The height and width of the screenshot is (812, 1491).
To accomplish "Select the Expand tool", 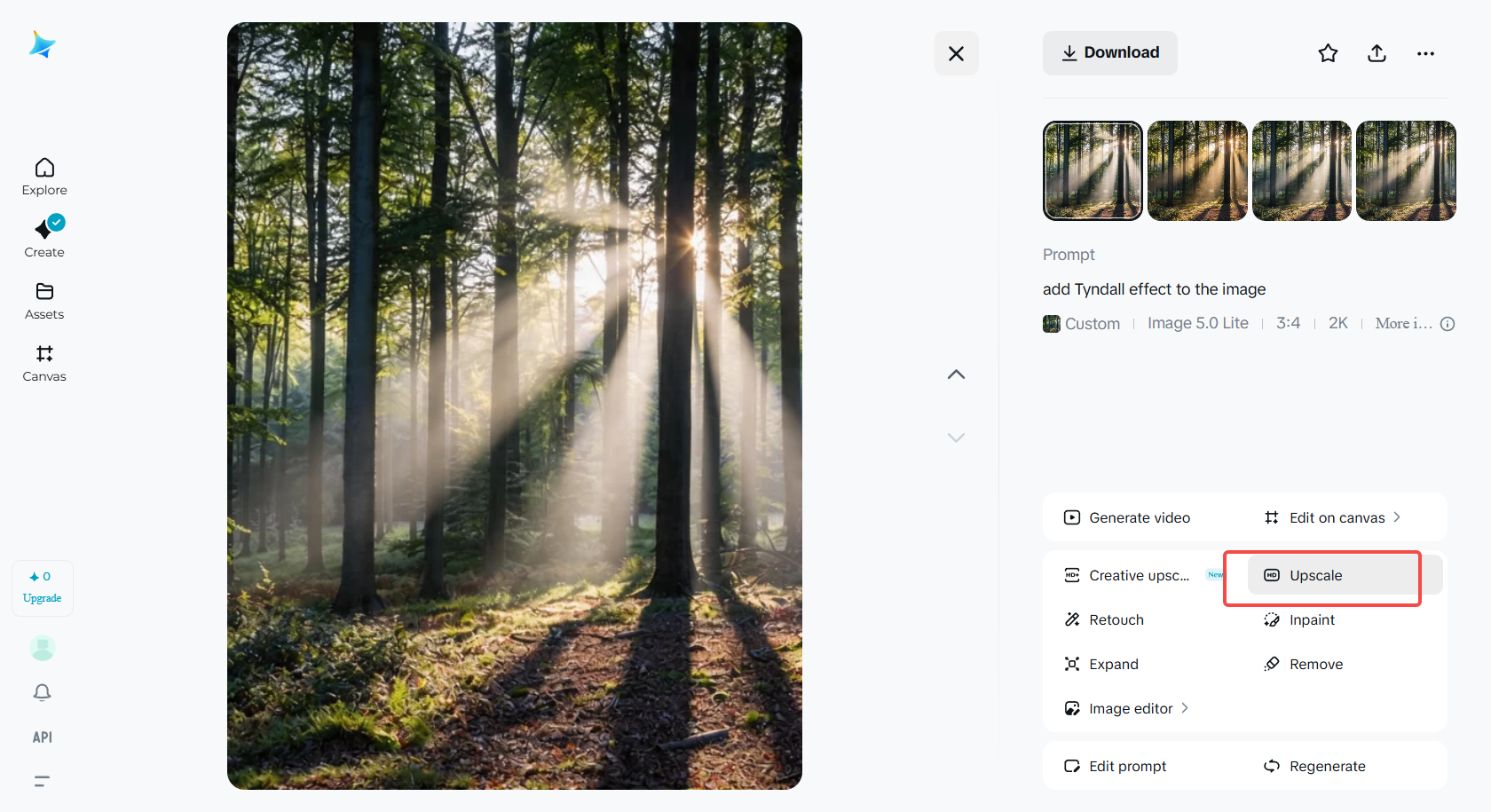I will coord(1101,664).
